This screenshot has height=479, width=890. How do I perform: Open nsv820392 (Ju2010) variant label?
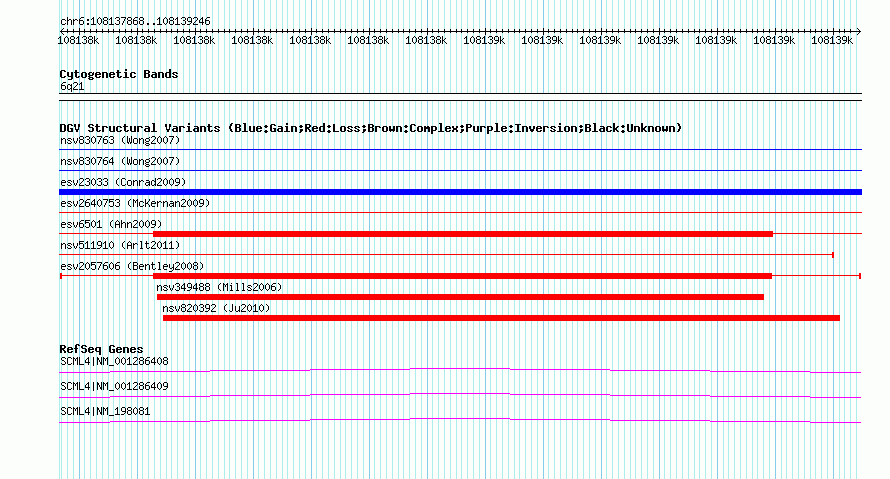[216, 308]
